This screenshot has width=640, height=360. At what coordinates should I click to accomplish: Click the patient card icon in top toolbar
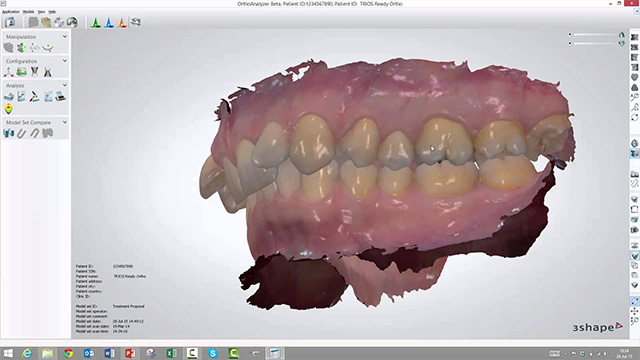tap(10, 22)
